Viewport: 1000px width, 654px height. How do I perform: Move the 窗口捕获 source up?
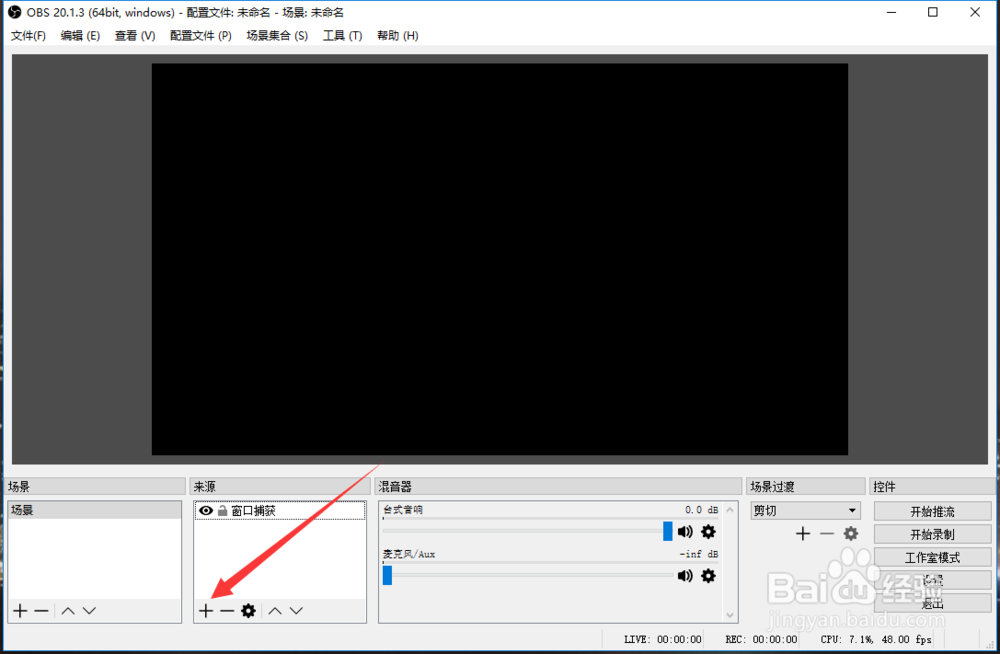pos(274,610)
